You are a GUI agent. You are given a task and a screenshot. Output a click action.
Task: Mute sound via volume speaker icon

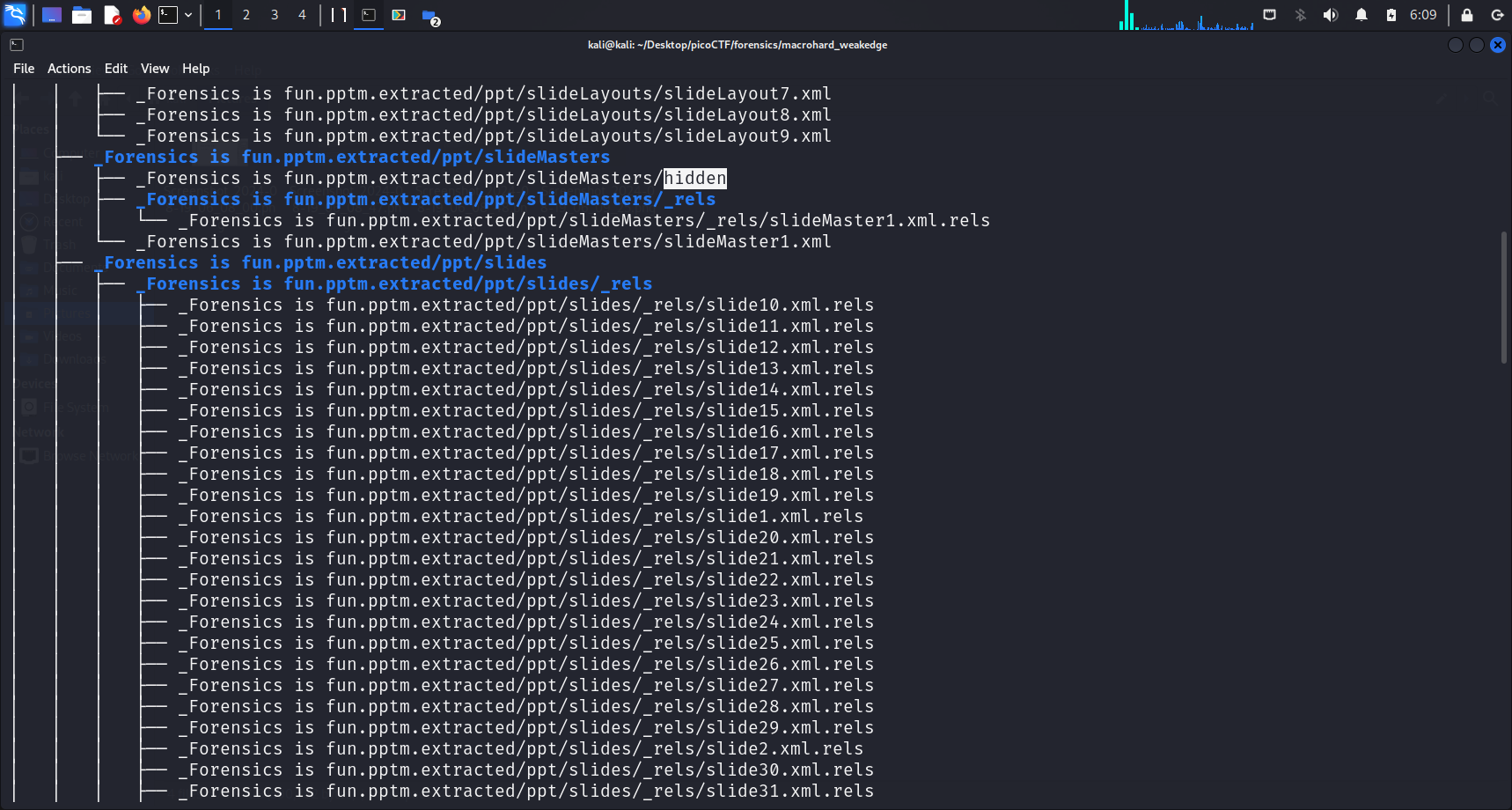coord(1330,15)
